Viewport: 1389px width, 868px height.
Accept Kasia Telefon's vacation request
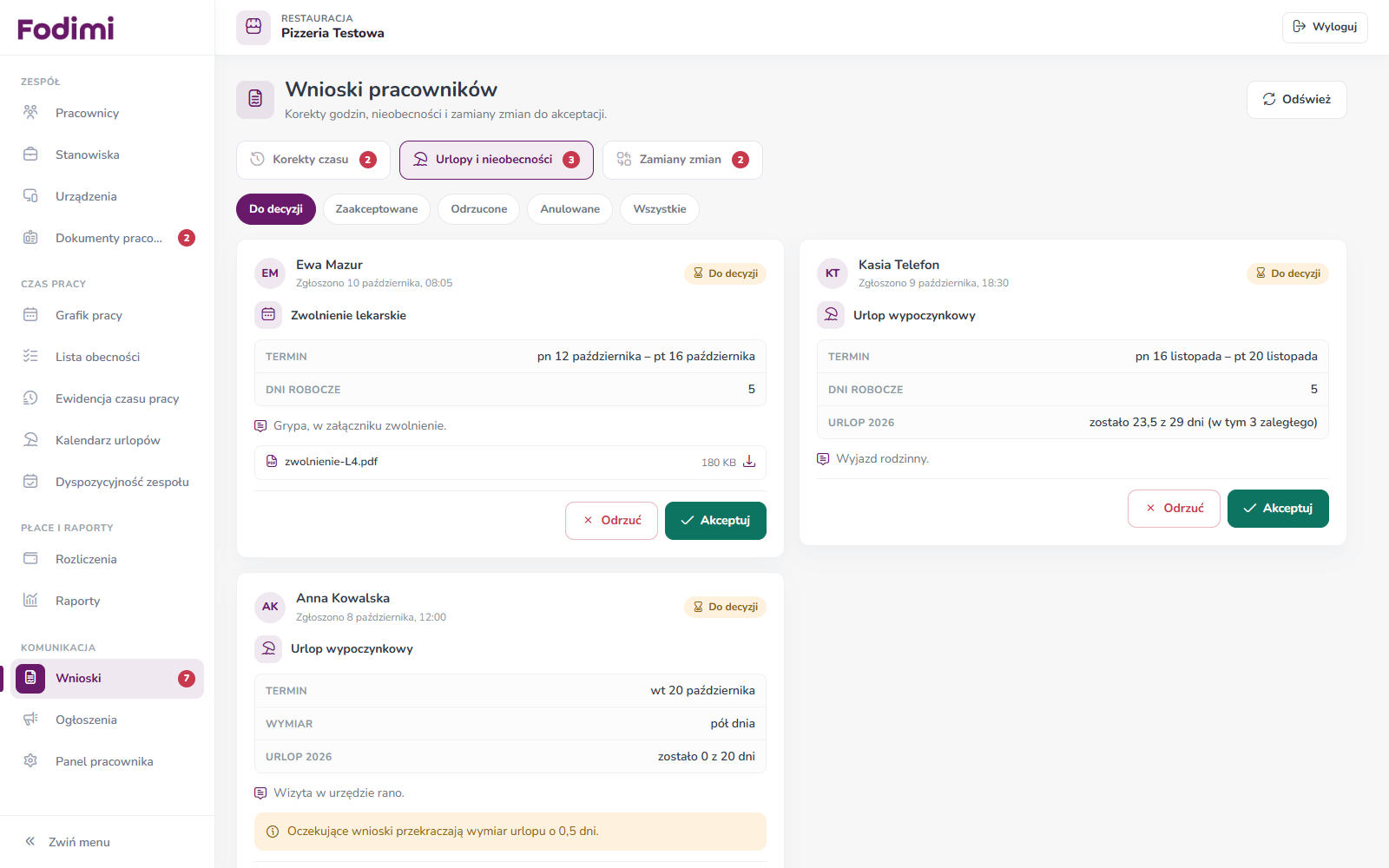click(x=1278, y=509)
